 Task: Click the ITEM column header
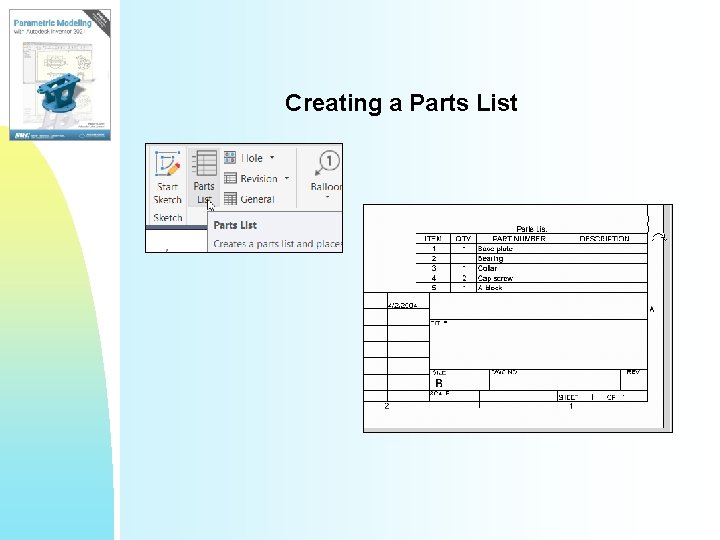[433, 238]
